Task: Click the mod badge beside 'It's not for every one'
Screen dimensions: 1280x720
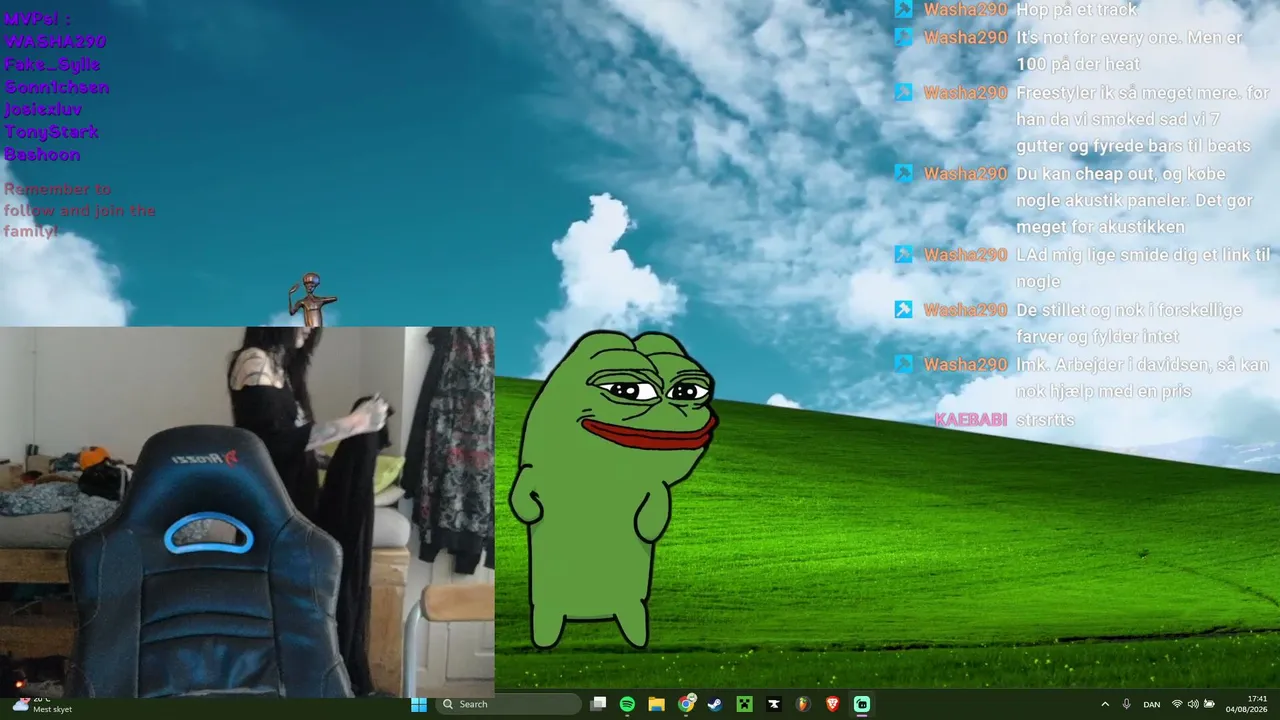Action: click(903, 37)
